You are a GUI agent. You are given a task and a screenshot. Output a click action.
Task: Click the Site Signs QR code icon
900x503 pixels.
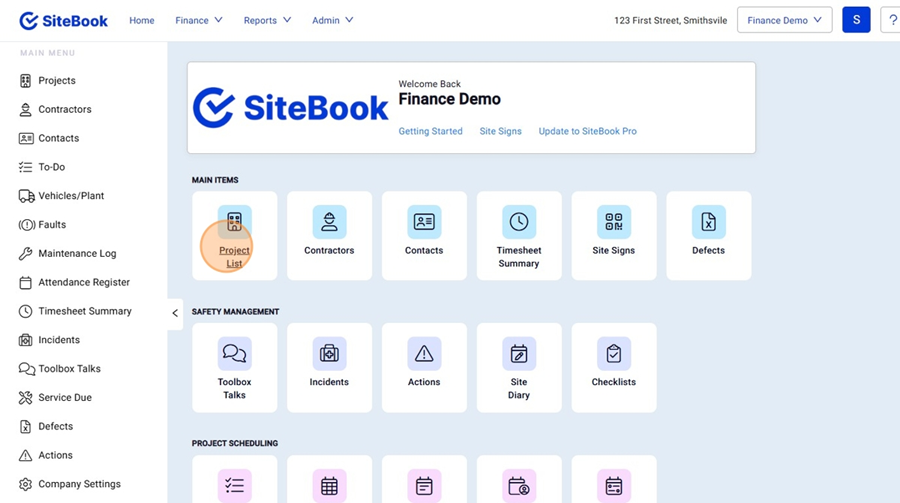[614, 222]
